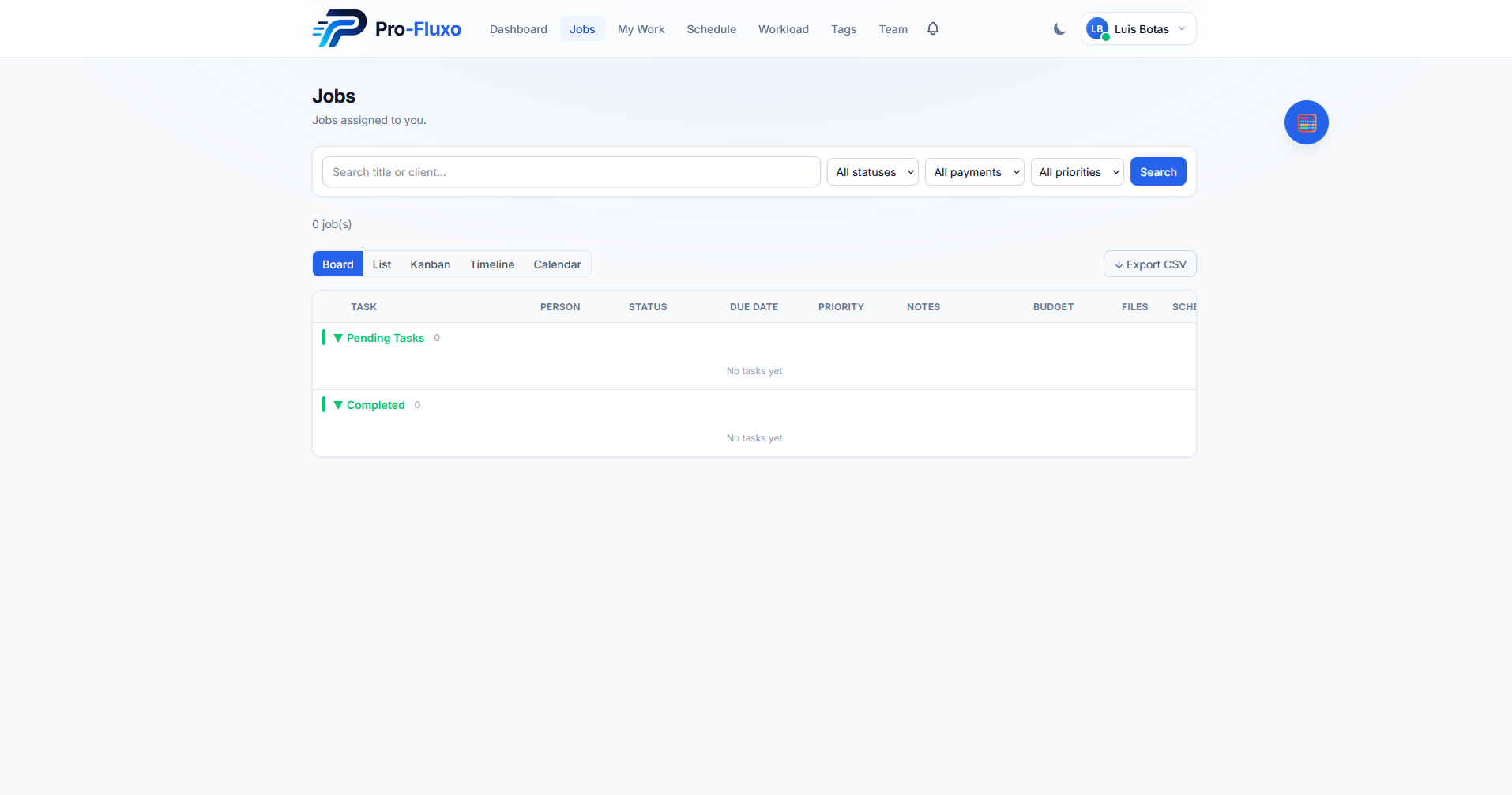Click the DUE DATE column header
1512x795 pixels.
coord(754,307)
